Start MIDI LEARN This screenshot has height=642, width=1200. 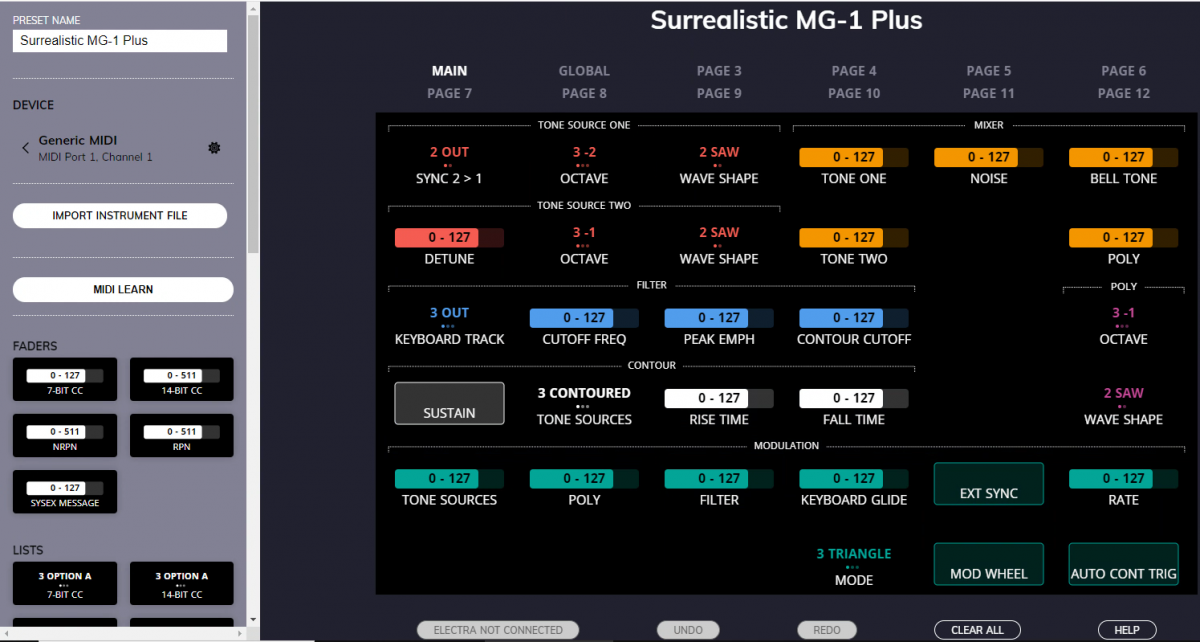122,289
